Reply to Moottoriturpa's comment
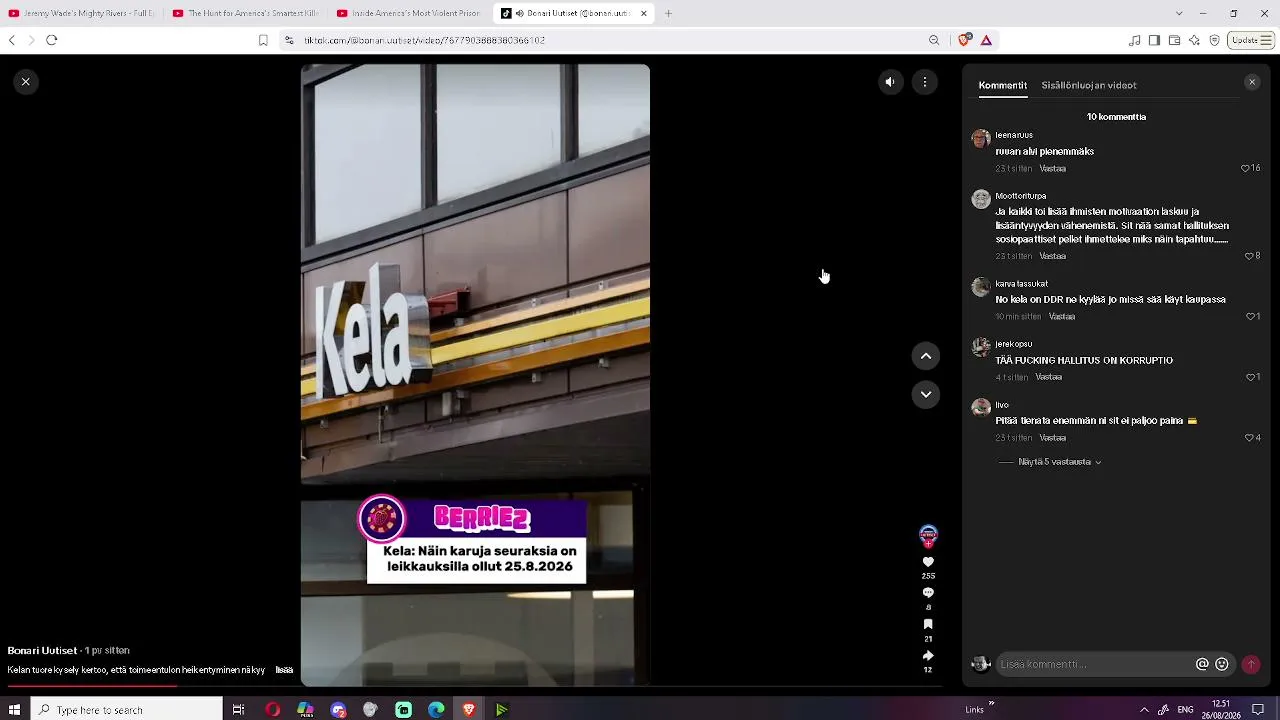This screenshot has height=720, width=1280. (x=1053, y=256)
